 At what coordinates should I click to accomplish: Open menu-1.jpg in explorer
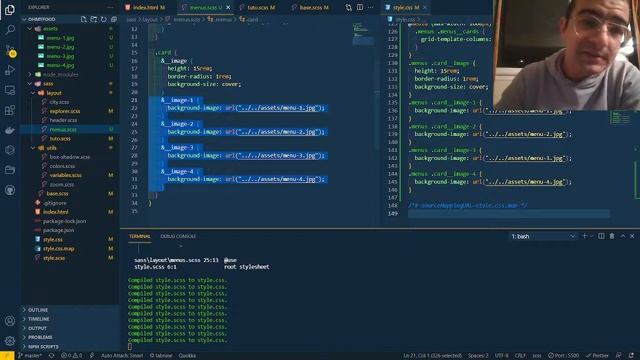coord(60,38)
